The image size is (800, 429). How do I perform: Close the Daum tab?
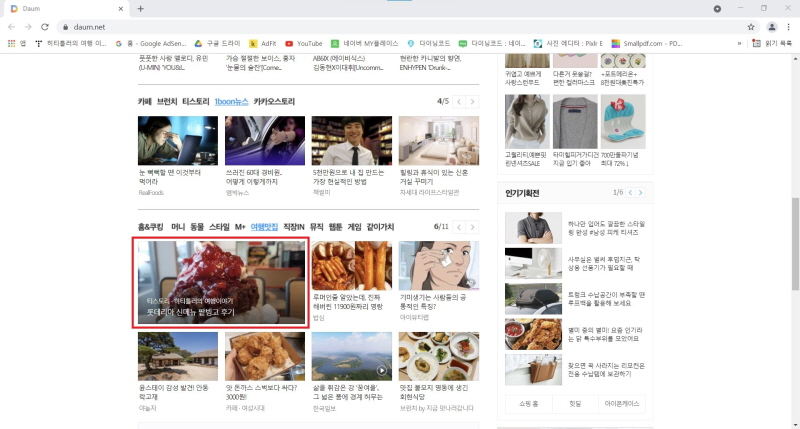point(121,9)
